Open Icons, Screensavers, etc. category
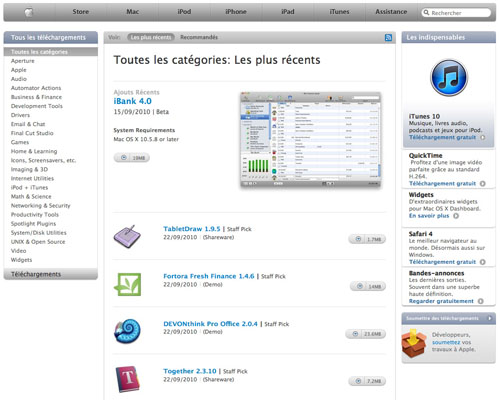Screen dimensions: 500x400 (43, 160)
